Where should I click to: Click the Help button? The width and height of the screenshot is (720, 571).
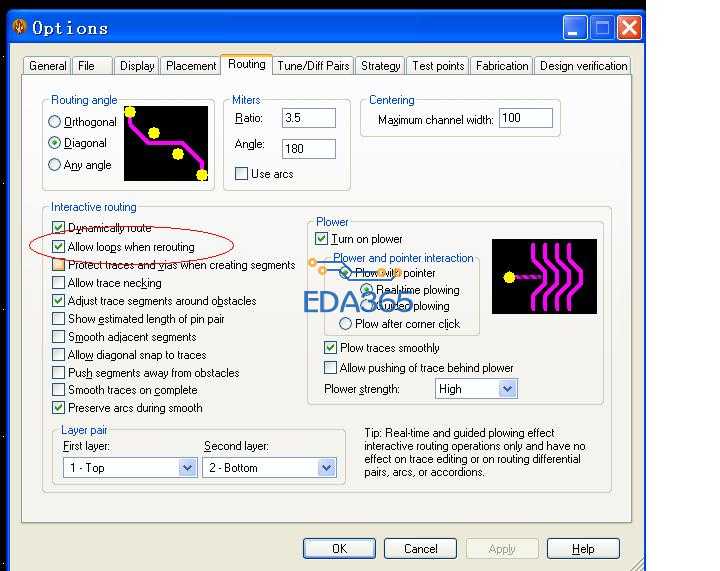click(583, 549)
